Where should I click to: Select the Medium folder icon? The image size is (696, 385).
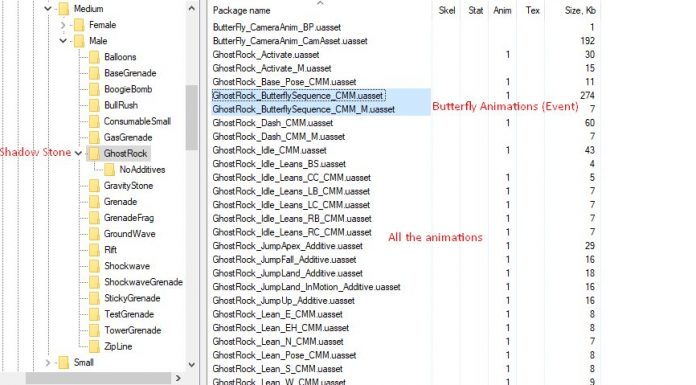pos(64,9)
